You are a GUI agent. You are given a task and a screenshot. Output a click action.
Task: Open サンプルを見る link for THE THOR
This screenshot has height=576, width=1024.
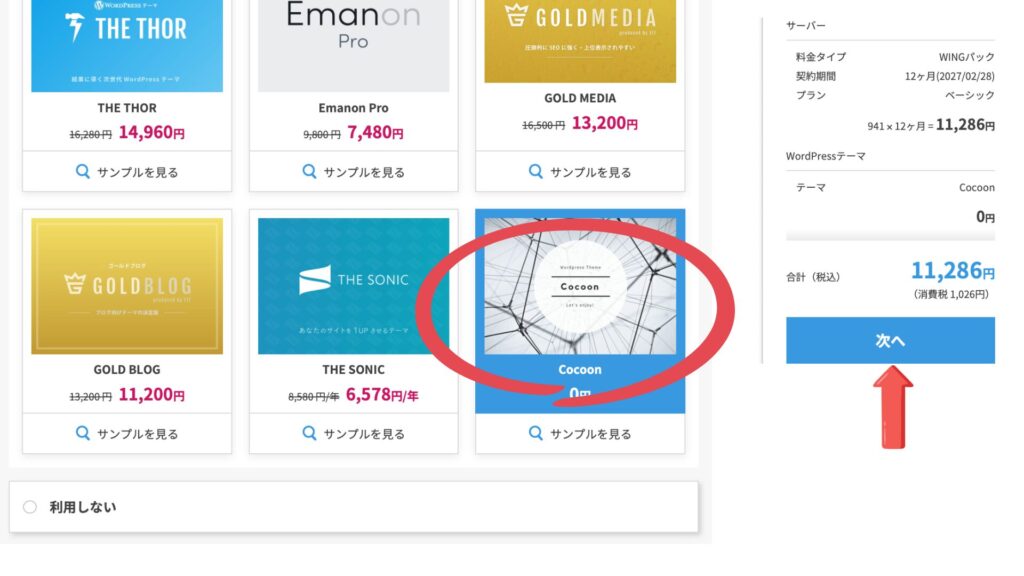(x=137, y=172)
